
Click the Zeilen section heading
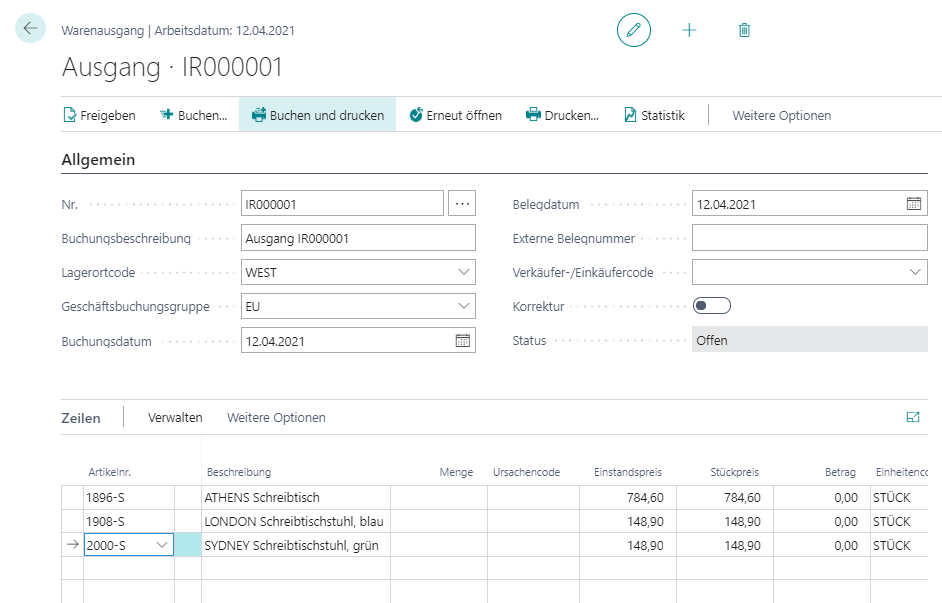(81, 418)
